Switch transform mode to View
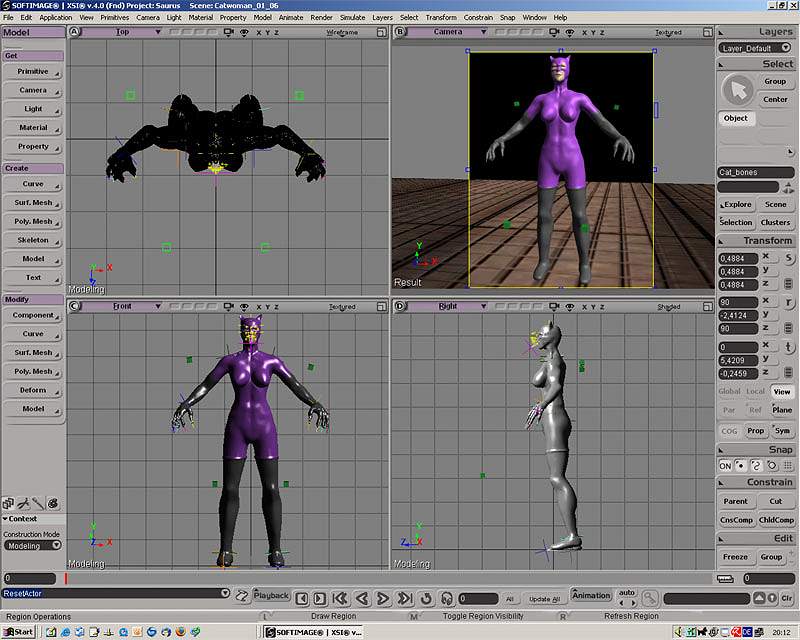 coord(781,392)
